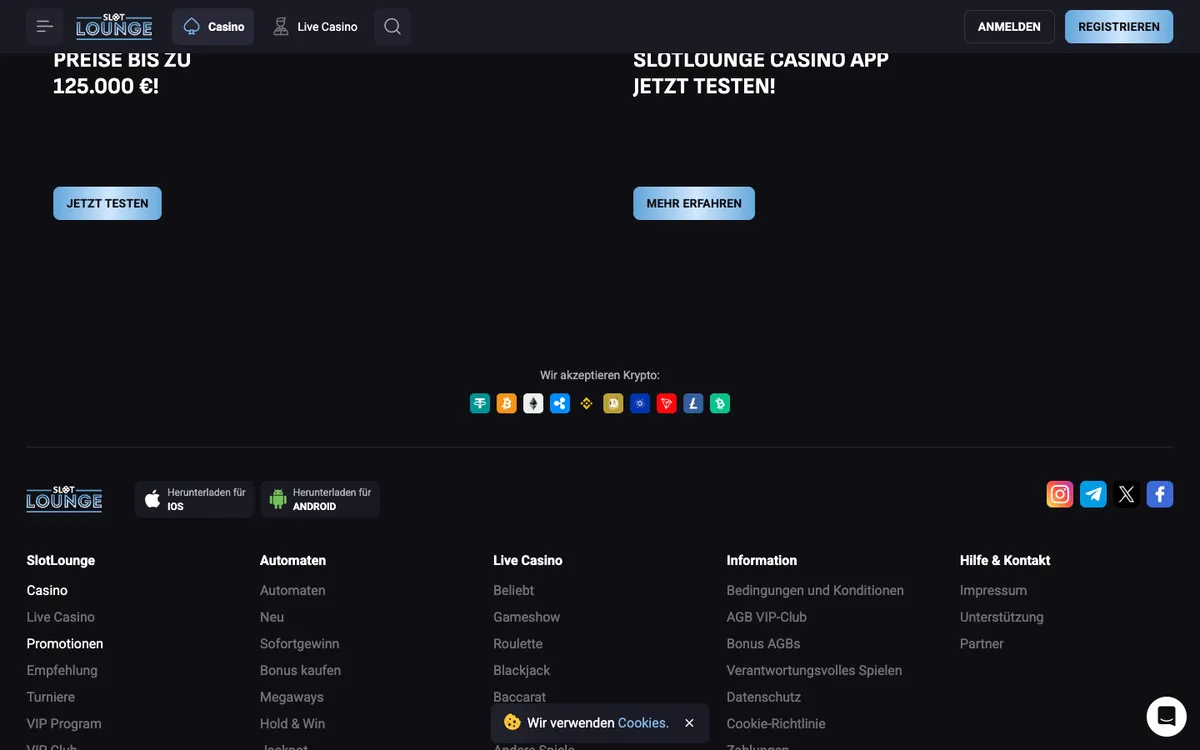Open the Partner footer link
Image resolution: width=1200 pixels, height=750 pixels.
pyautogui.click(x=982, y=644)
